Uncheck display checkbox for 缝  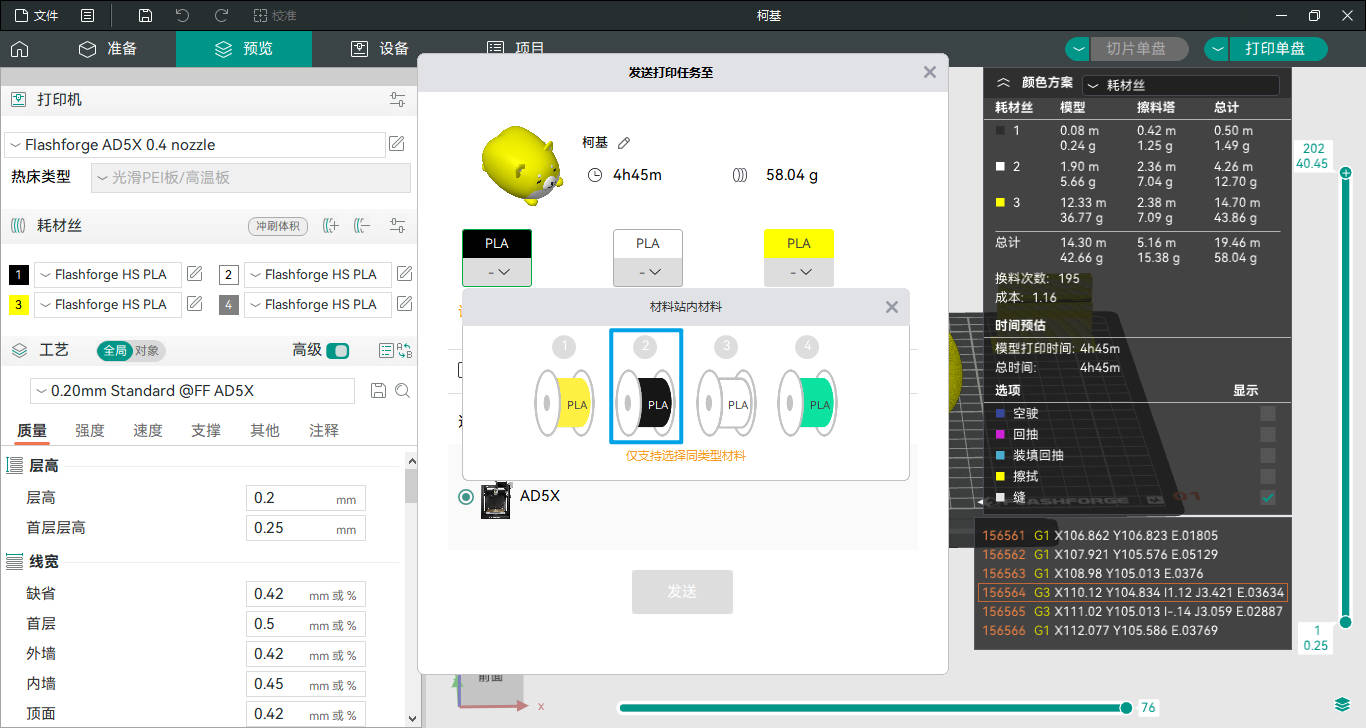[1268, 497]
